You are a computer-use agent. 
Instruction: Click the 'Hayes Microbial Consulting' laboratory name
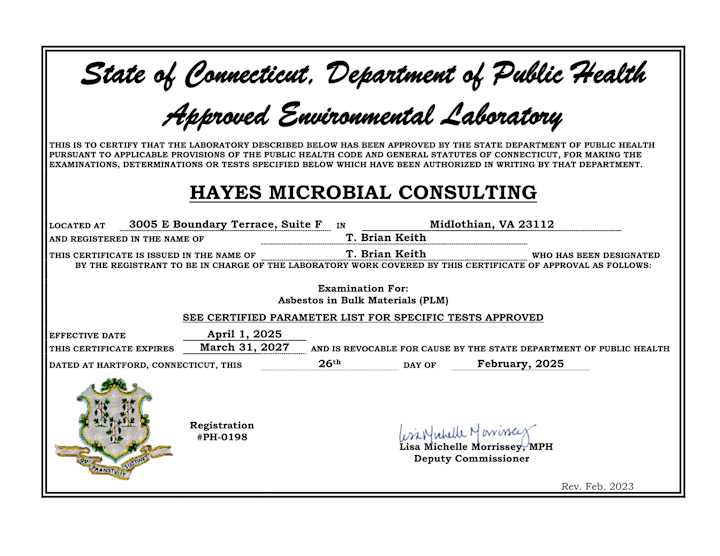pyautogui.click(x=362, y=193)
